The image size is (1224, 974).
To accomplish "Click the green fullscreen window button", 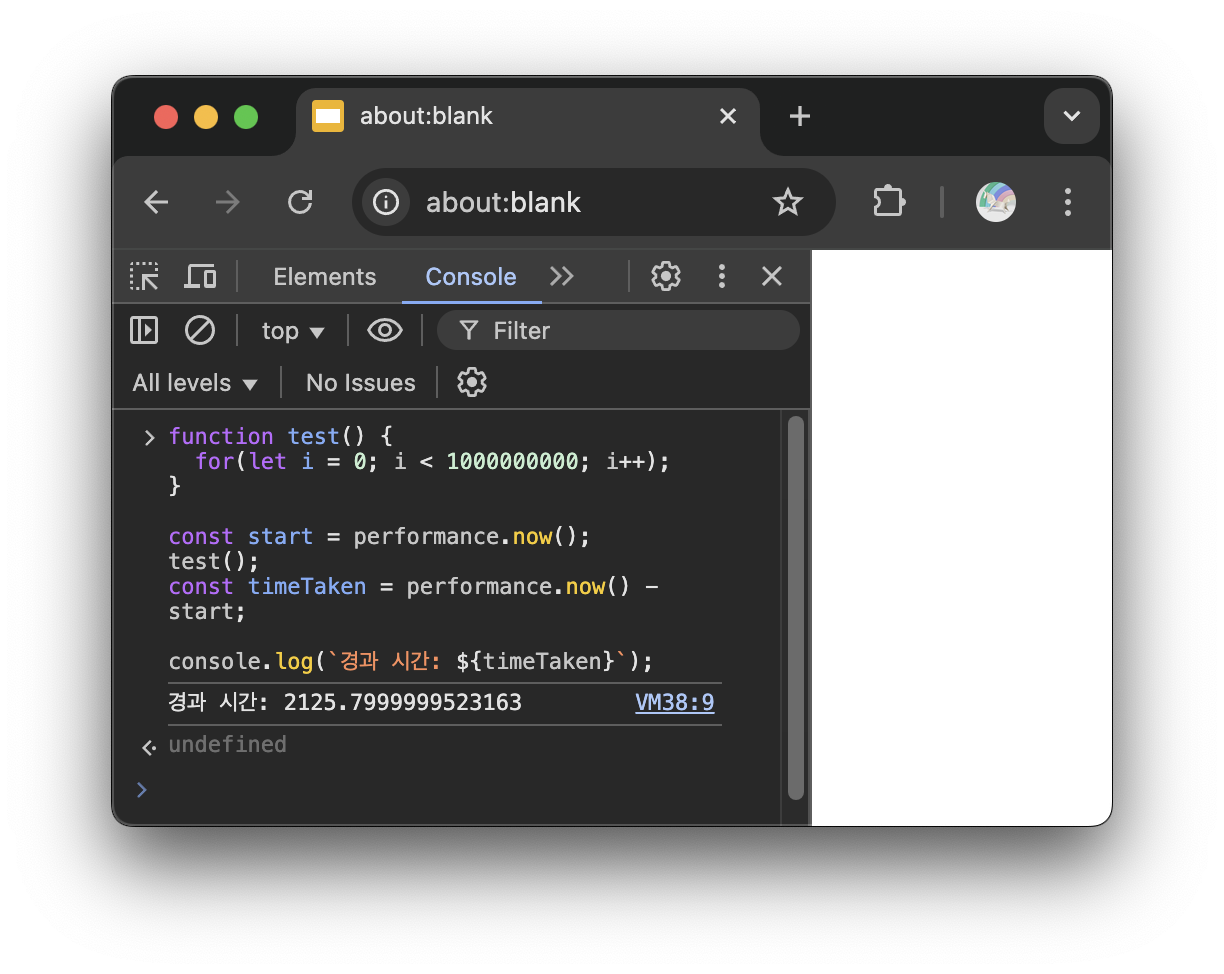I will tap(246, 117).
